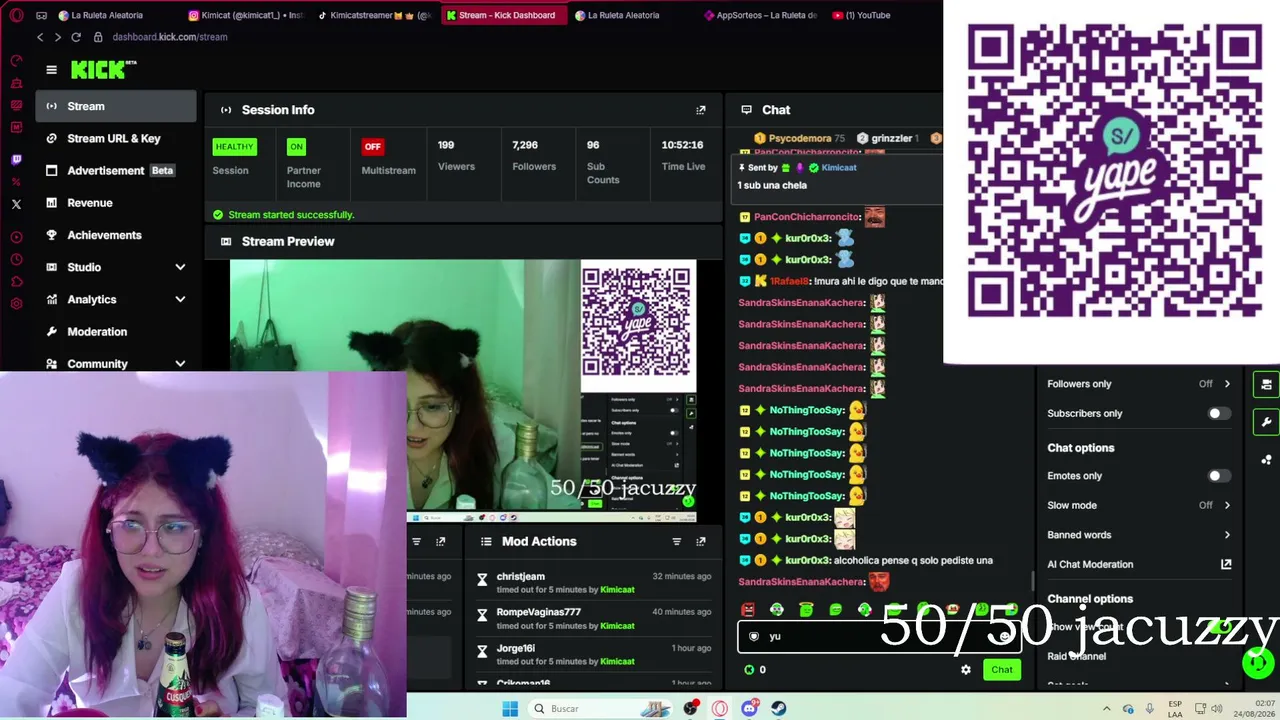Click the Stream Preview video thumbnail

(463, 391)
